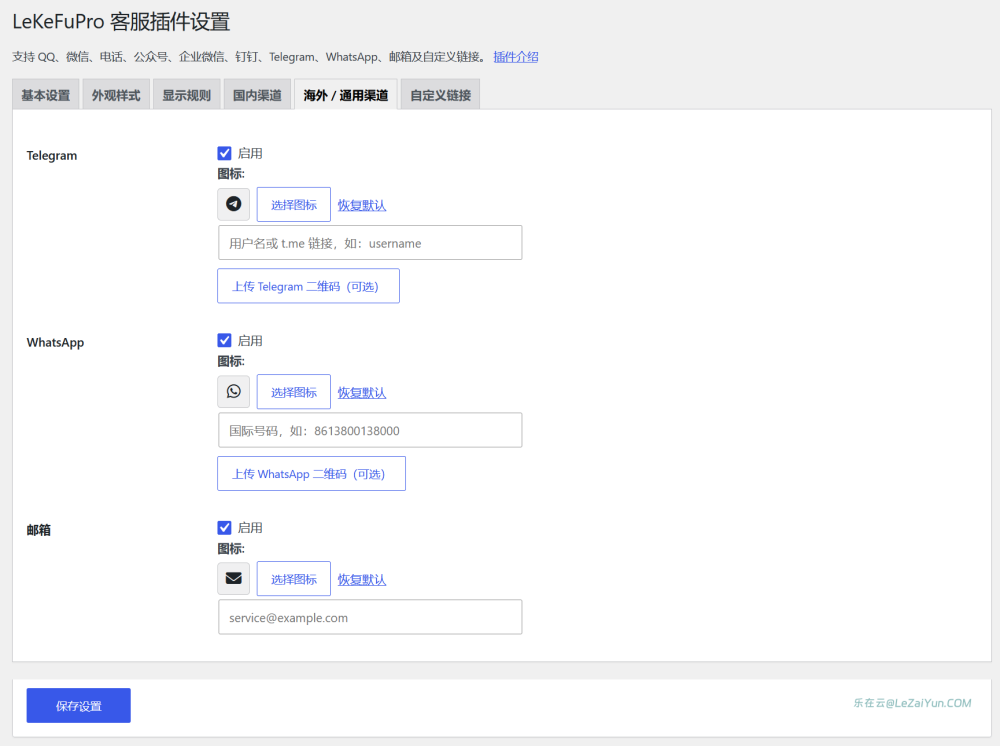The image size is (1000, 746).
Task: Focus the Telegram username input field
Action: [x=370, y=242]
